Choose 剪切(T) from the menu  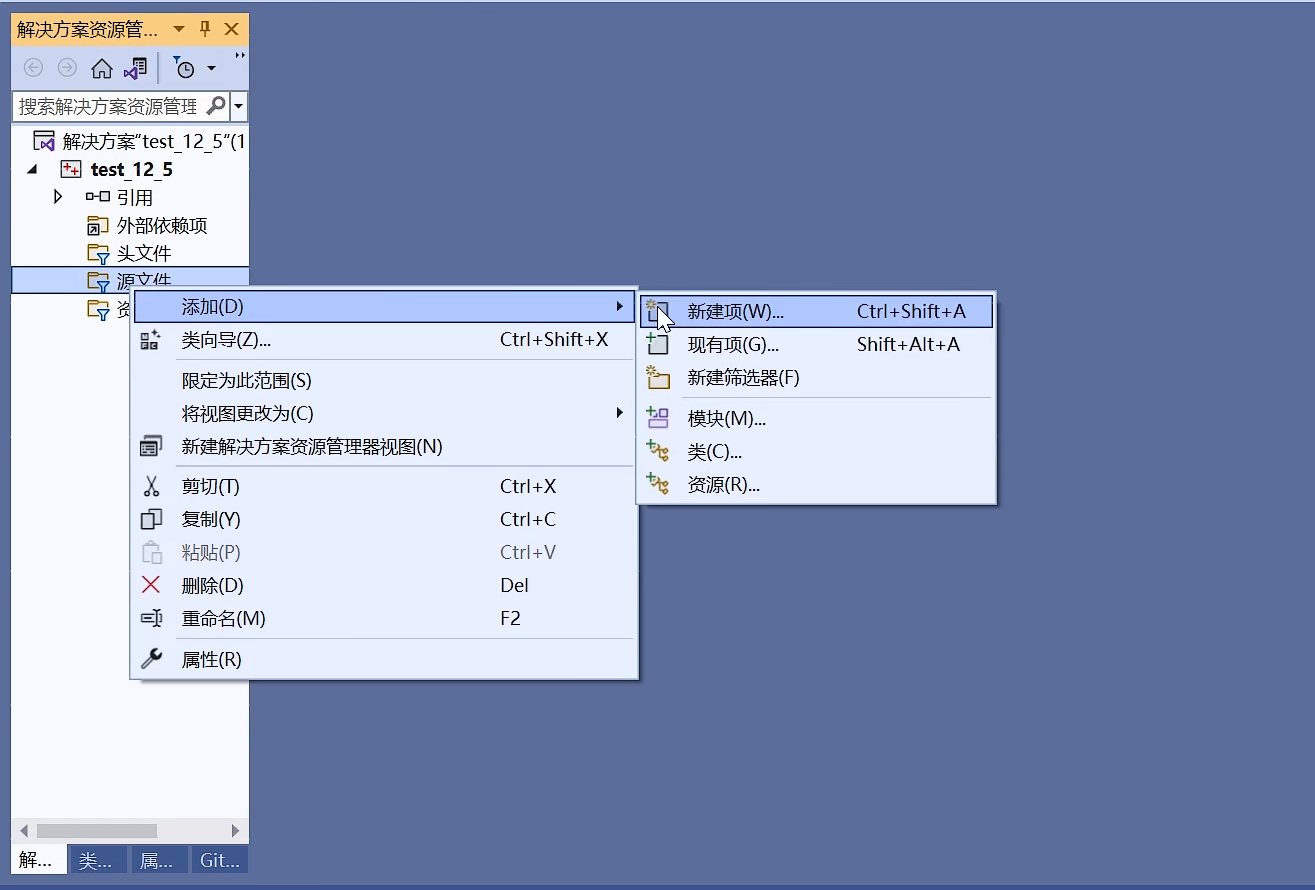(x=384, y=487)
